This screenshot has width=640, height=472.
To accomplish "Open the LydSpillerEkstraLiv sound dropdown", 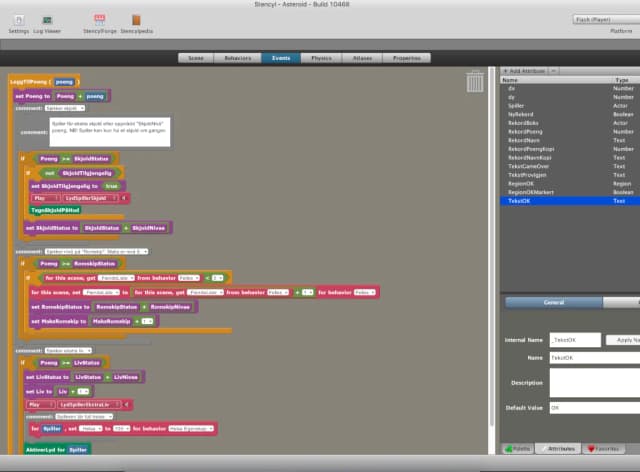I will (x=89, y=405).
